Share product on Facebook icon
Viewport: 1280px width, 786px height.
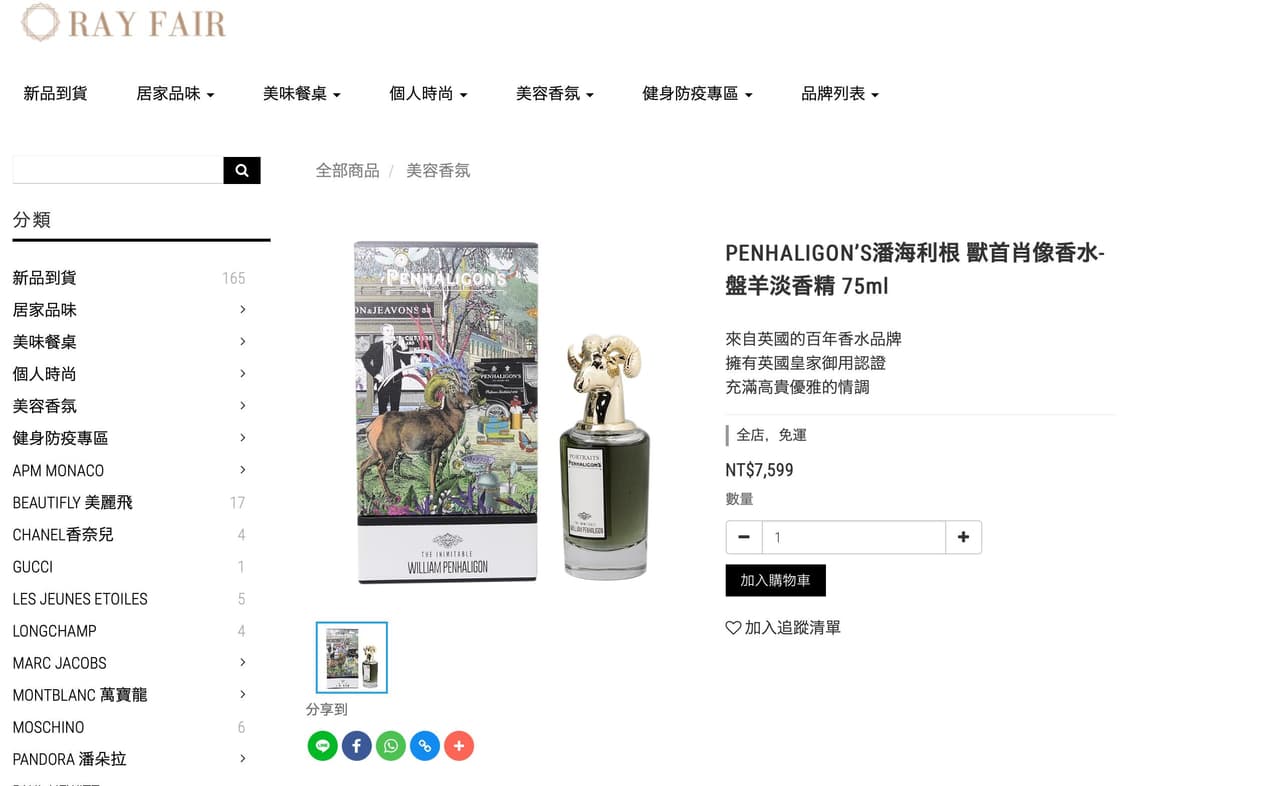coord(356,746)
